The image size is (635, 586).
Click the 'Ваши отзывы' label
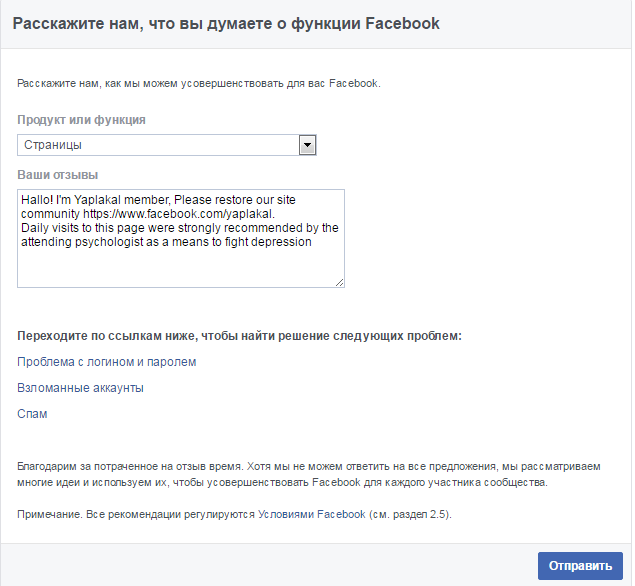[58, 175]
